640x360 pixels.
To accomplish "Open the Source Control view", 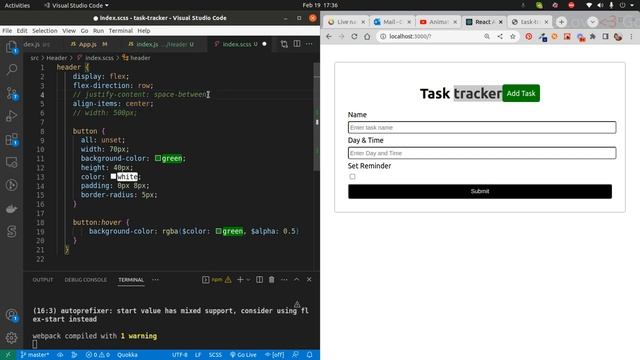I will (11, 93).
